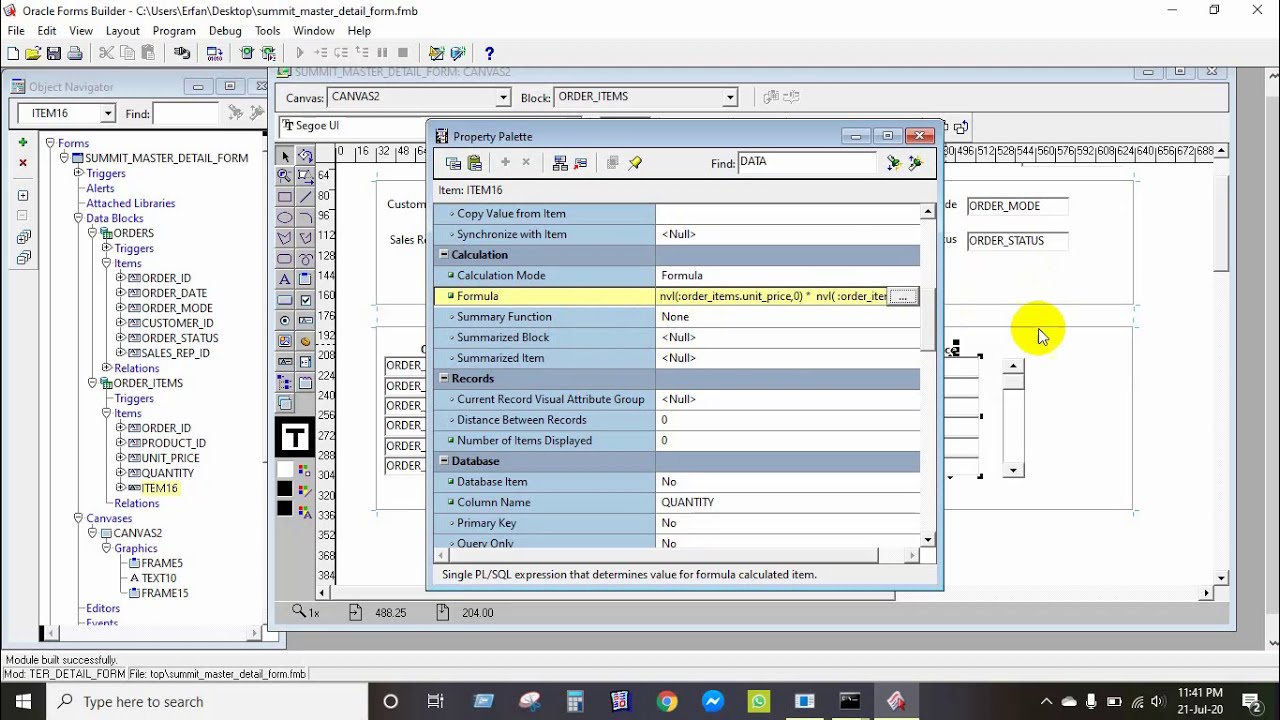The height and width of the screenshot is (720, 1280).
Task: Open Google Chrome from the taskbar
Action: coord(667,702)
